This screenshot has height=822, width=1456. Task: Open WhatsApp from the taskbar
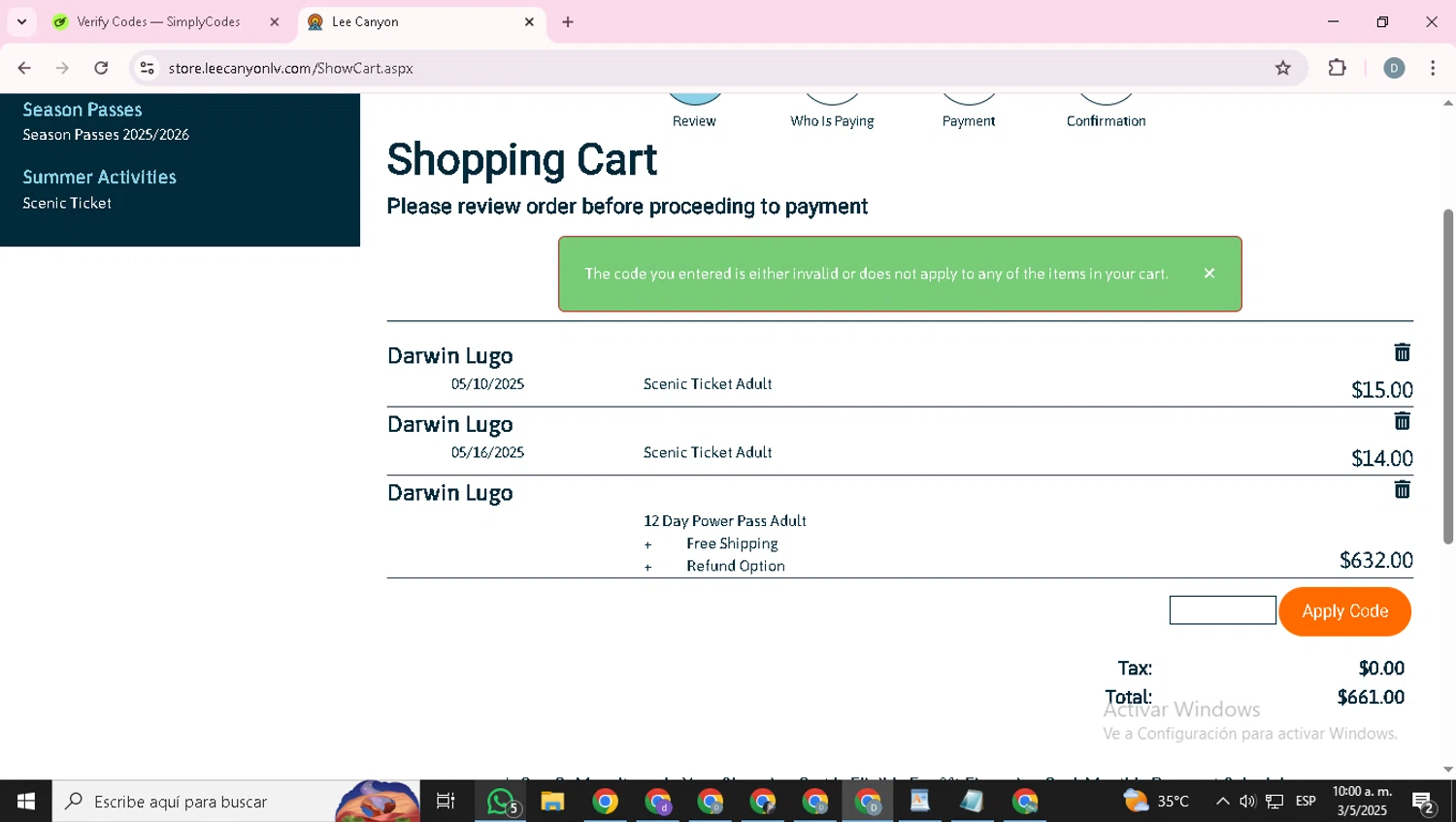coord(501,802)
